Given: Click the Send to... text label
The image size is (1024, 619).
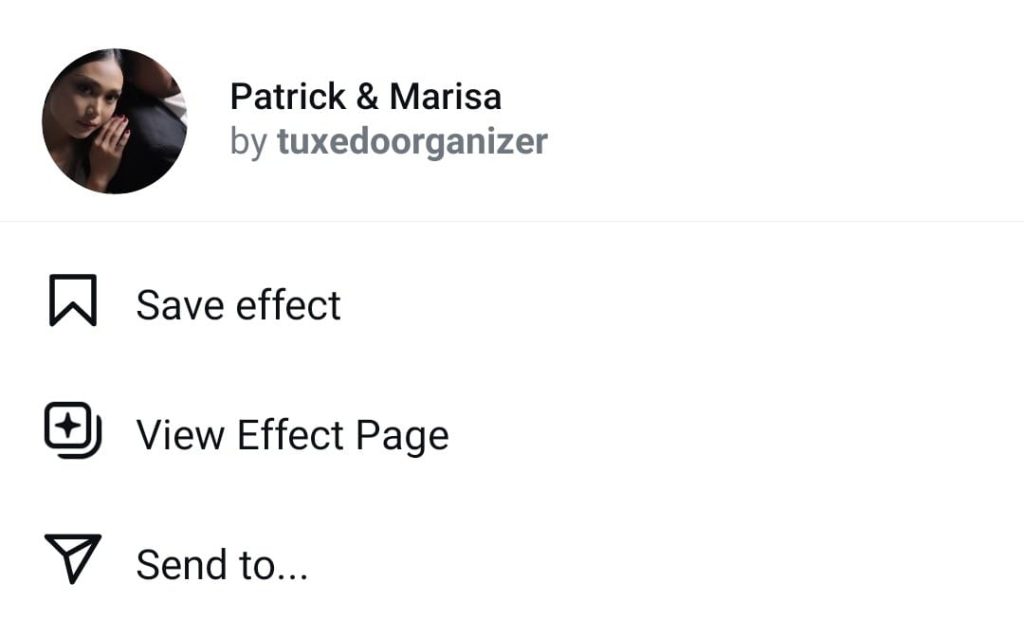Looking at the screenshot, I should click(222, 565).
